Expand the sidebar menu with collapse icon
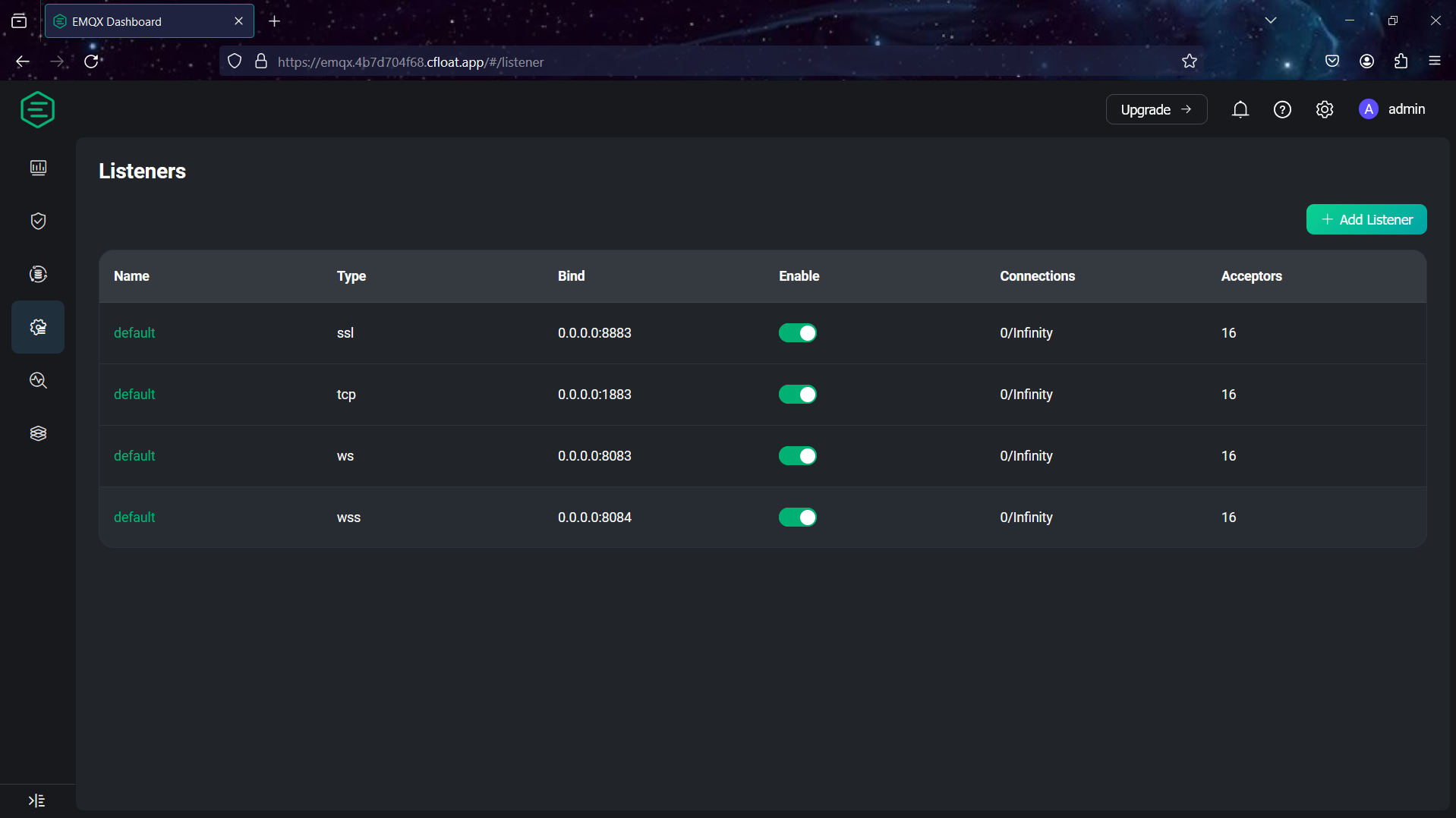The width and height of the screenshot is (1456, 818). [36, 801]
